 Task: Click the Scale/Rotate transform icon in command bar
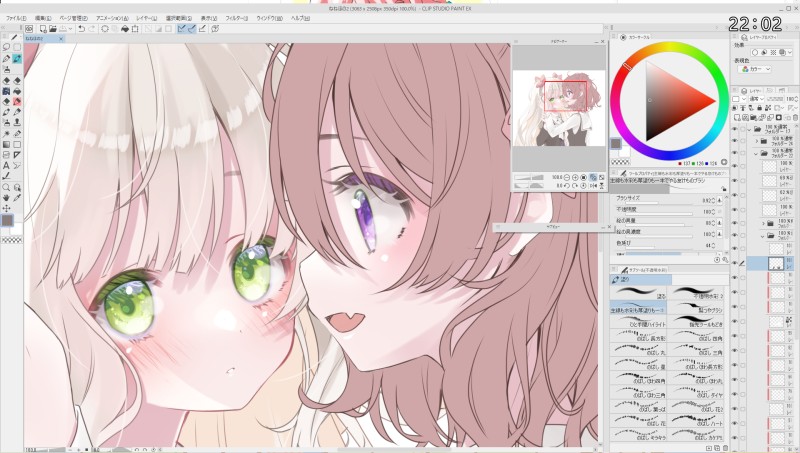(135, 29)
